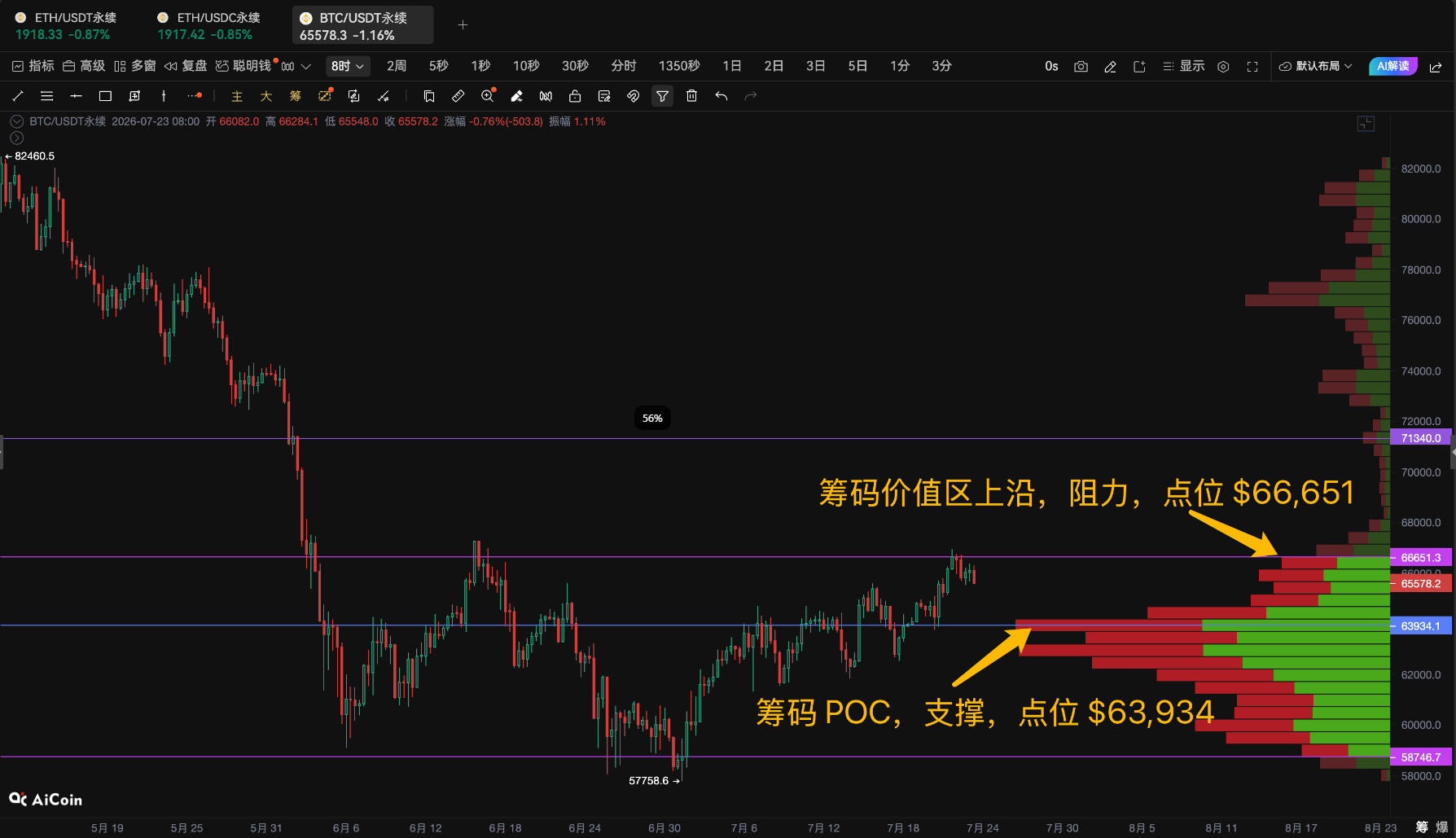Open the 指标 indicators panel
Screen dimensions: 1456x838
click(x=33, y=66)
